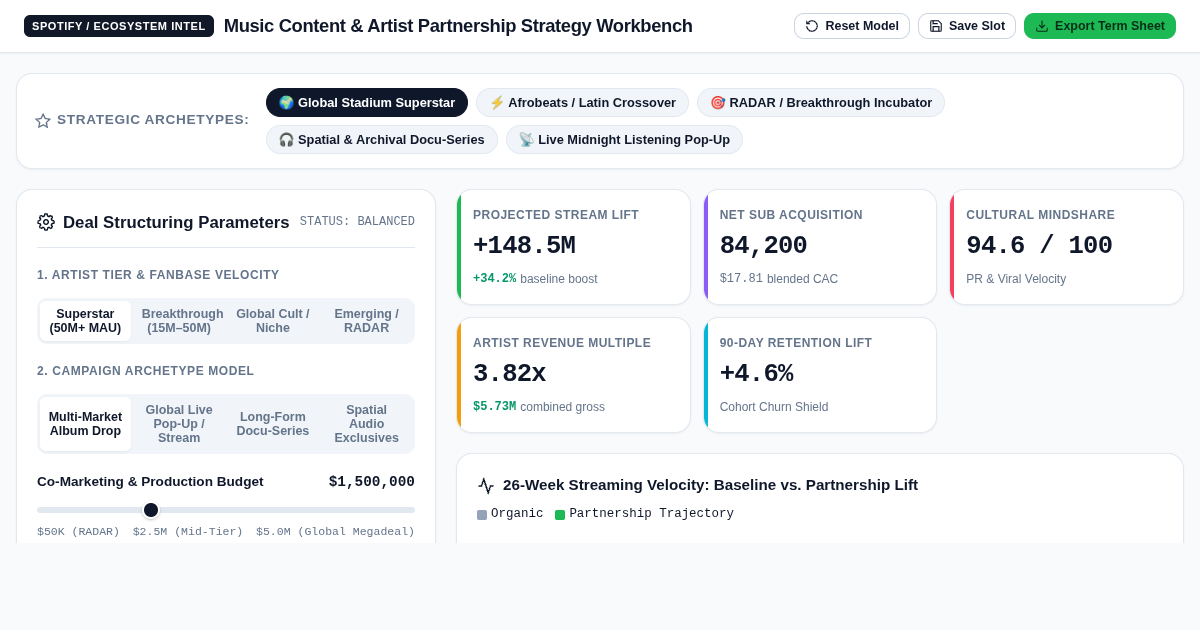Choose Global Live Pop-Up / Stream campaign

point(179,424)
